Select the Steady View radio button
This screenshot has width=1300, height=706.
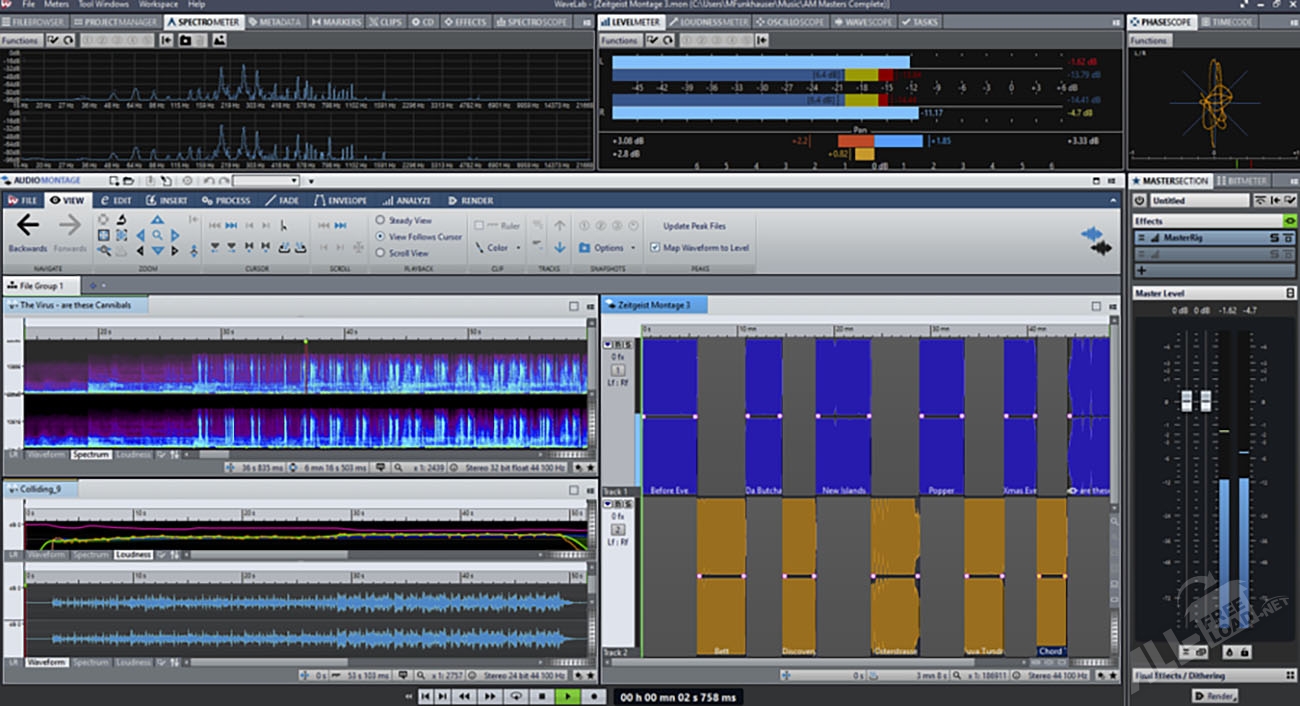click(381, 220)
